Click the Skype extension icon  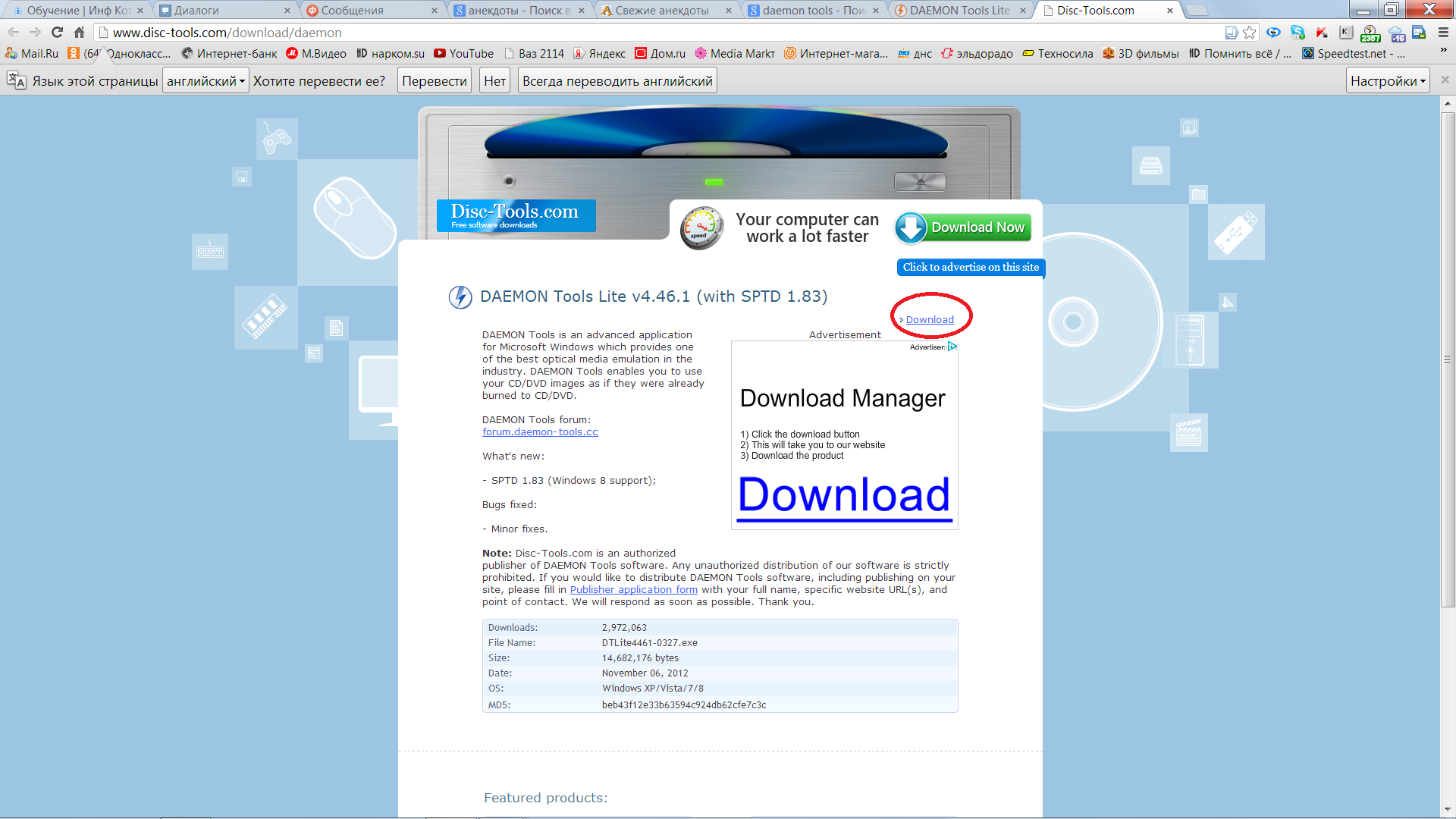pyautogui.click(x=1298, y=33)
